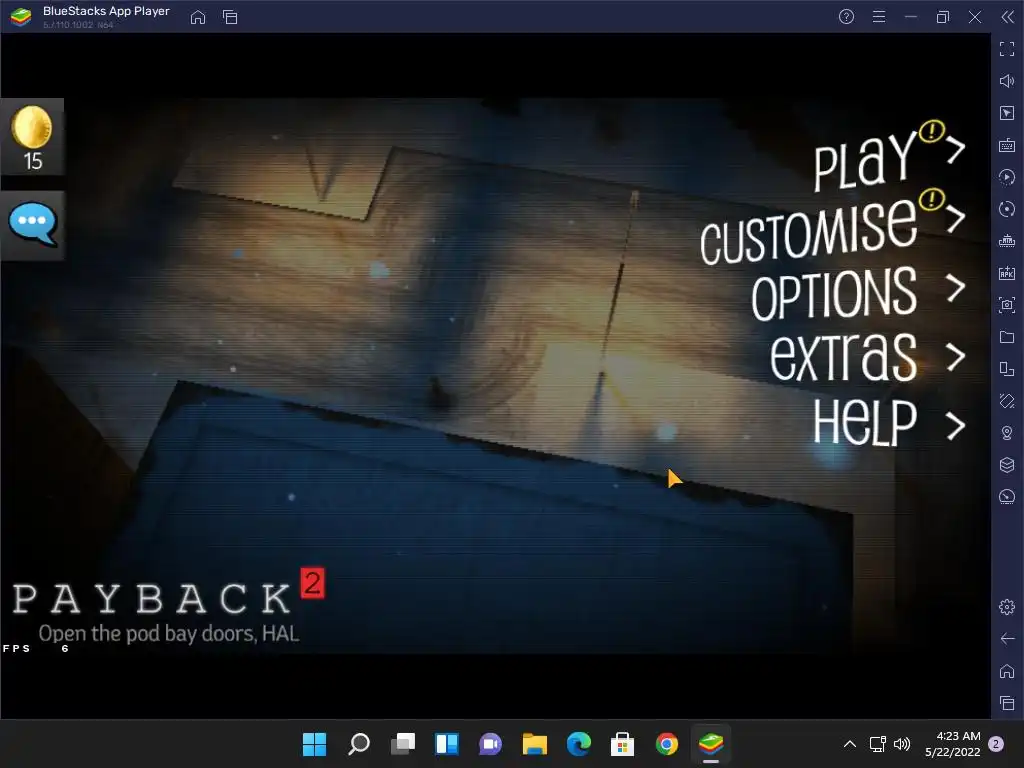Tap the gold coin balance showing 15

(32, 137)
